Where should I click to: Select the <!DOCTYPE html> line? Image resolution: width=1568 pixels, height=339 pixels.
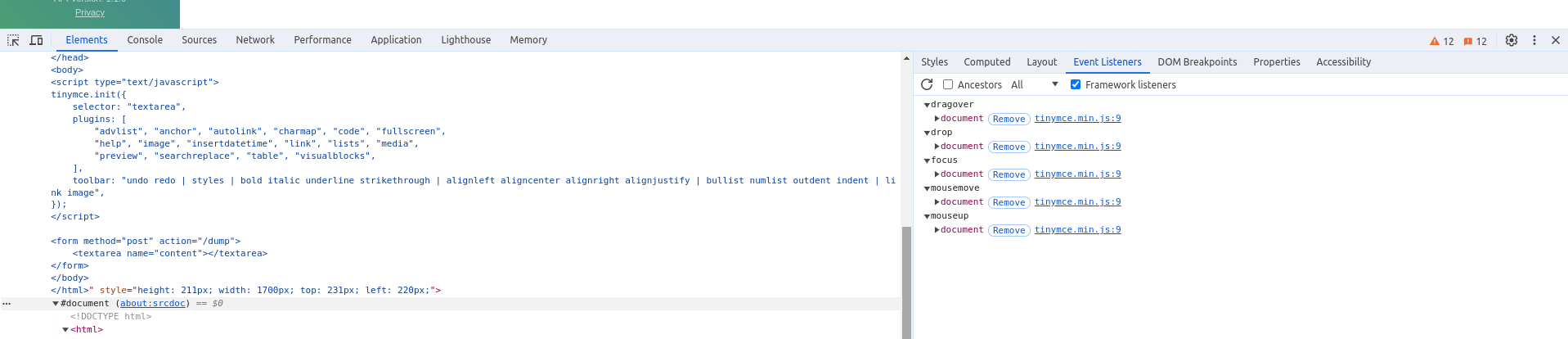[110, 317]
